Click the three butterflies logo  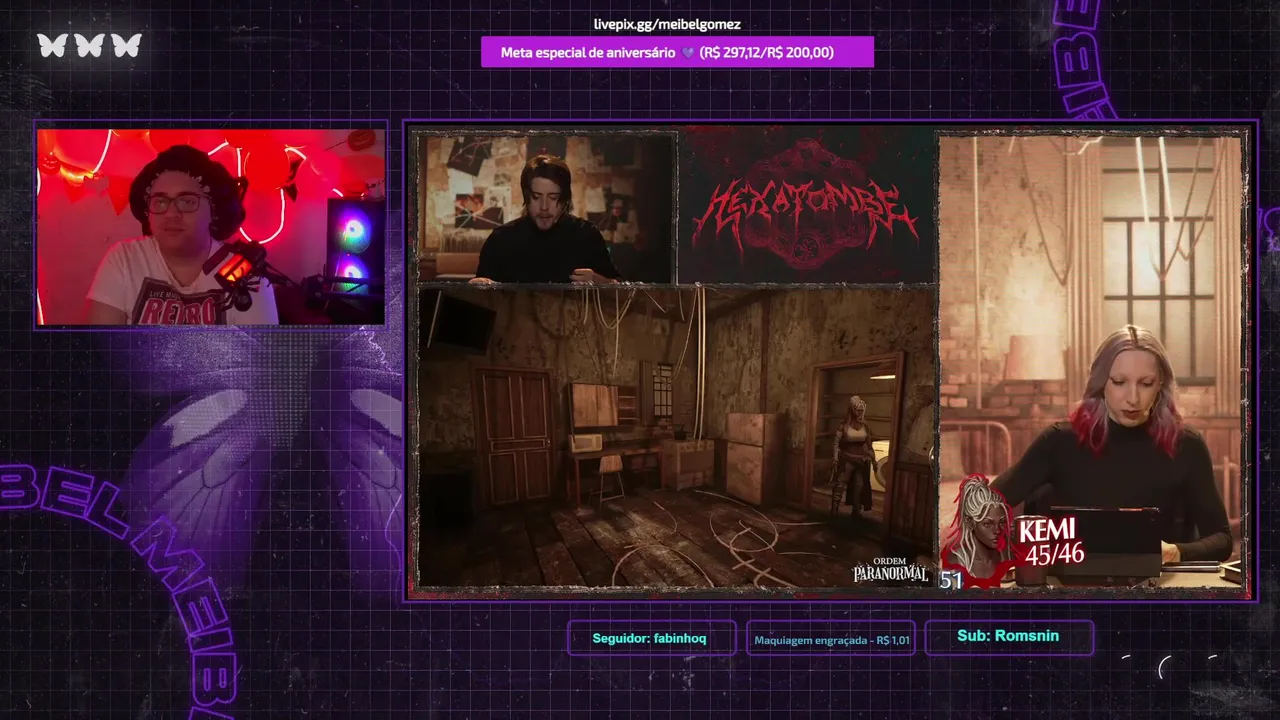[x=90, y=46]
